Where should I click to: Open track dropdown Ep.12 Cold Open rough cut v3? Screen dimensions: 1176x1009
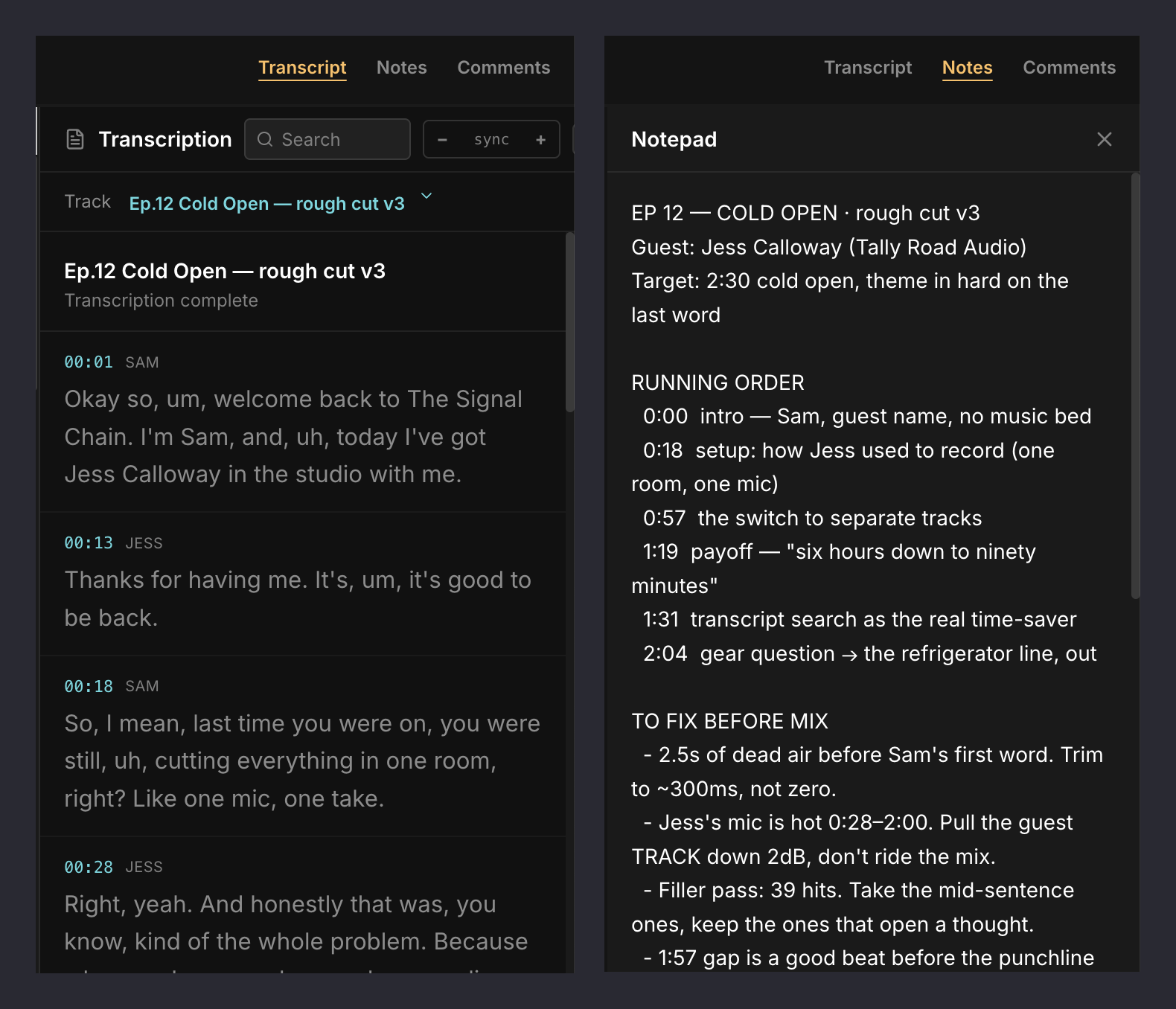[x=266, y=203]
